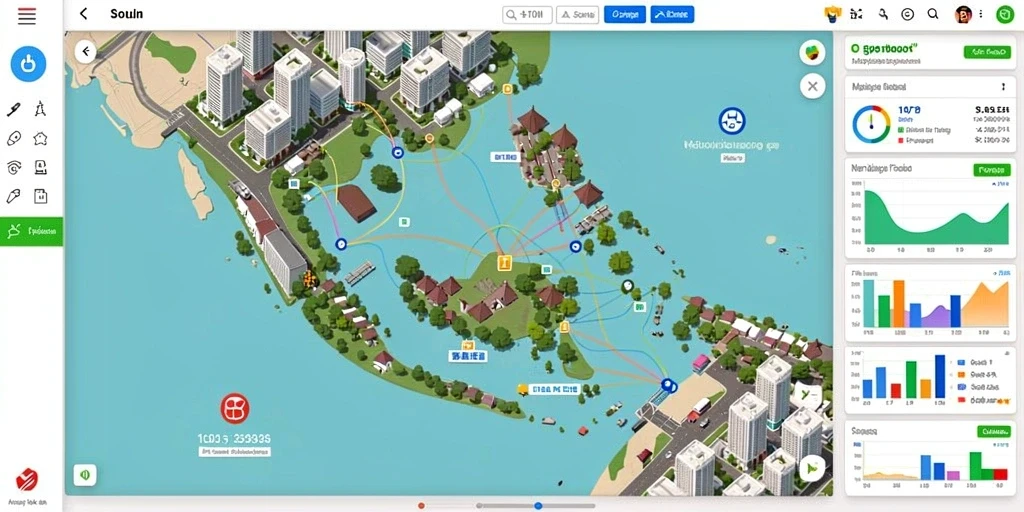The image size is (1024, 512).
Task: Select the highlighted green sidebar menu item
Action: (31, 231)
